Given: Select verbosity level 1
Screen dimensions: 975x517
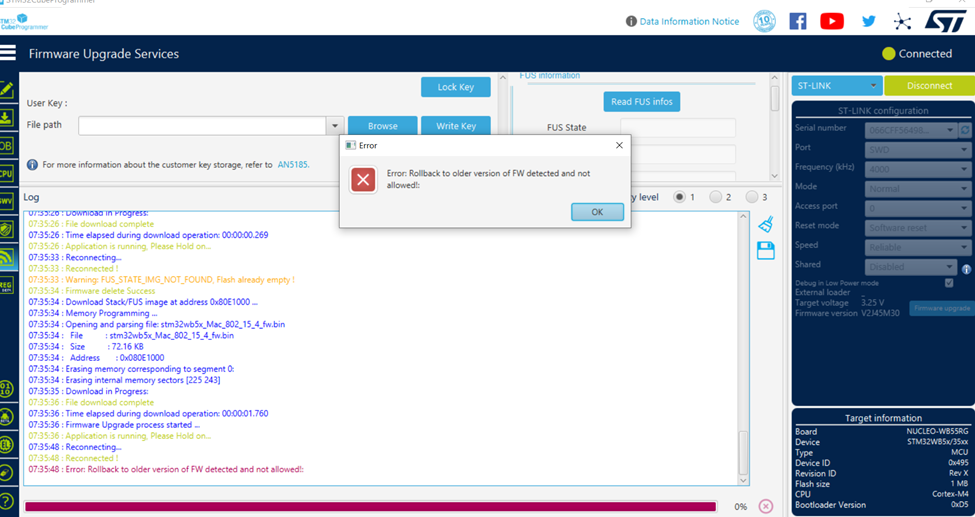Looking at the screenshot, I should (680, 197).
